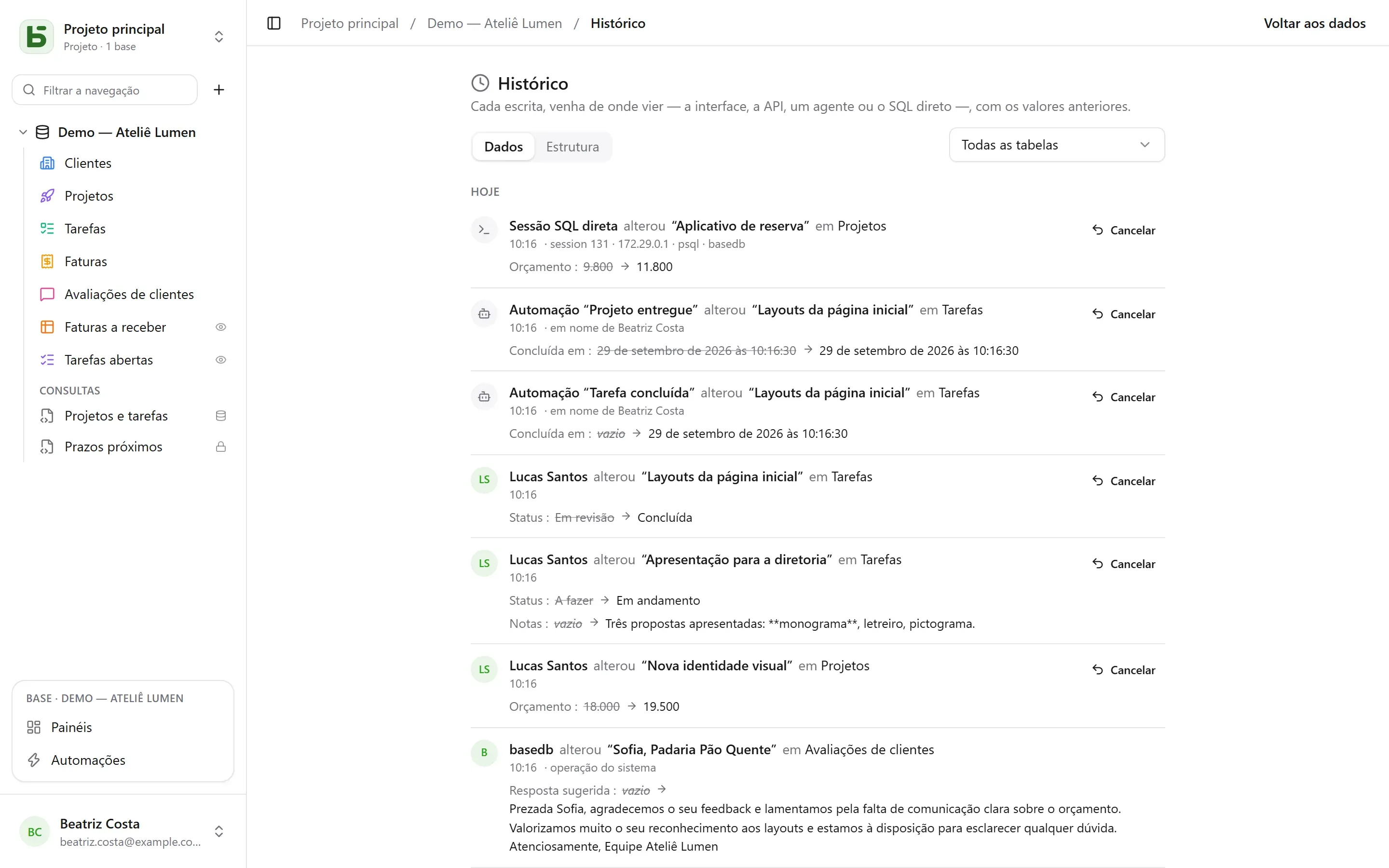The height and width of the screenshot is (868, 1389).
Task: Collapse the Demo — Ateliê Lumen base tree
Action: tap(23, 133)
